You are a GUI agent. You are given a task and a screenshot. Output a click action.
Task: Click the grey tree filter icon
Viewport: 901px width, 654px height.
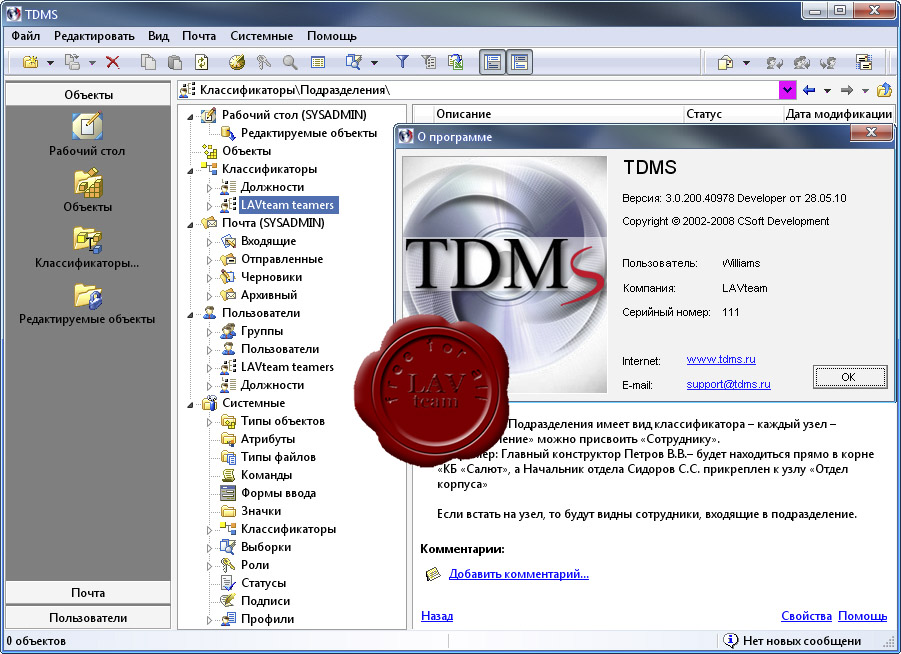click(x=429, y=62)
